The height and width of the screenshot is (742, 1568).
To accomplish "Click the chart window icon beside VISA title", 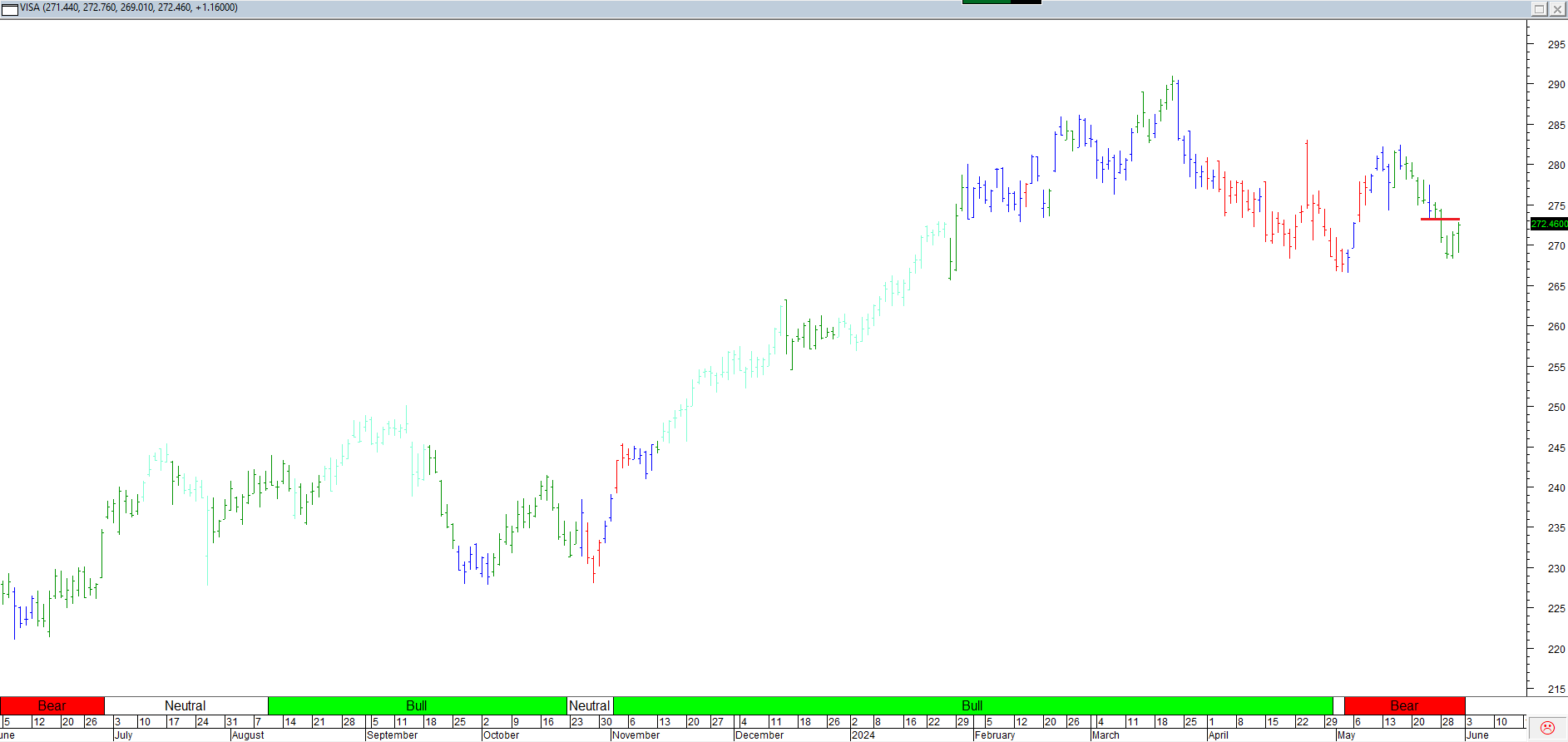I will click(10, 8).
